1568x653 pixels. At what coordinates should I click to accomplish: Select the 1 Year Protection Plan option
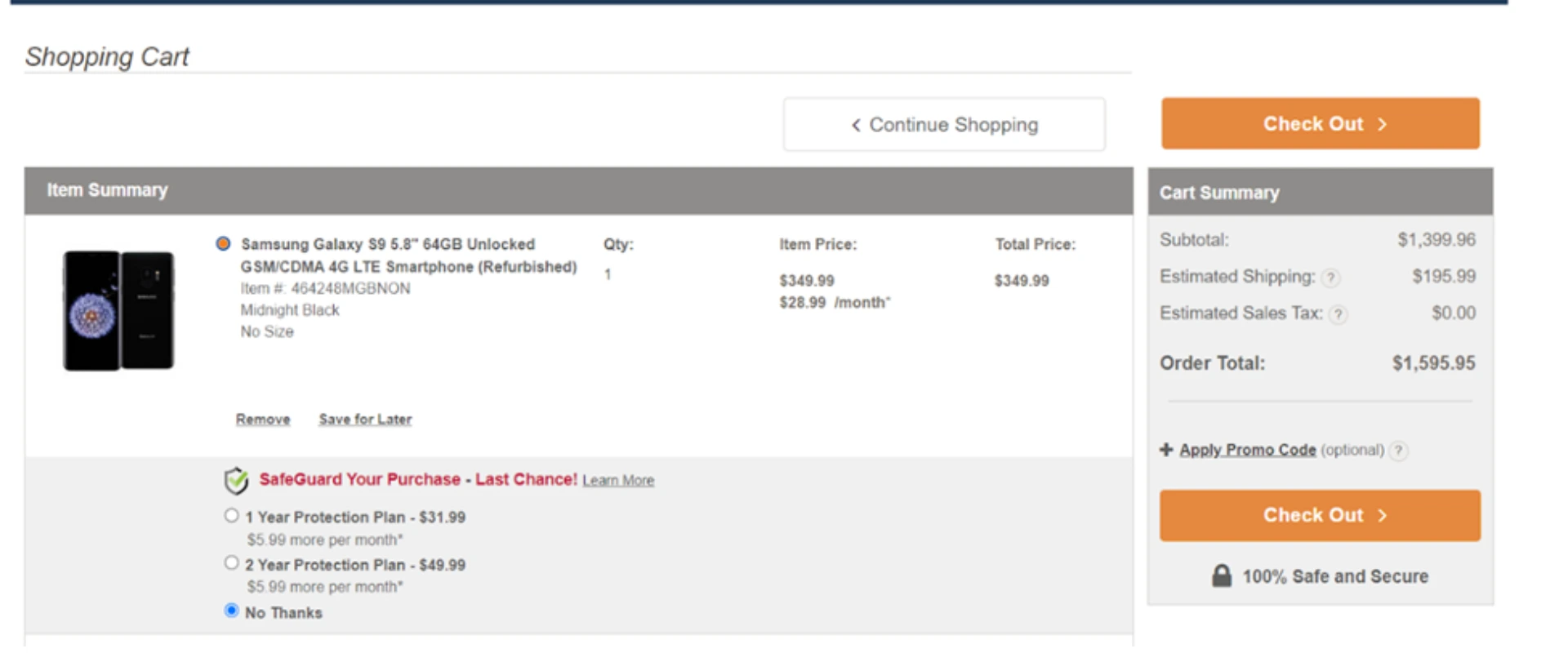[x=232, y=516]
